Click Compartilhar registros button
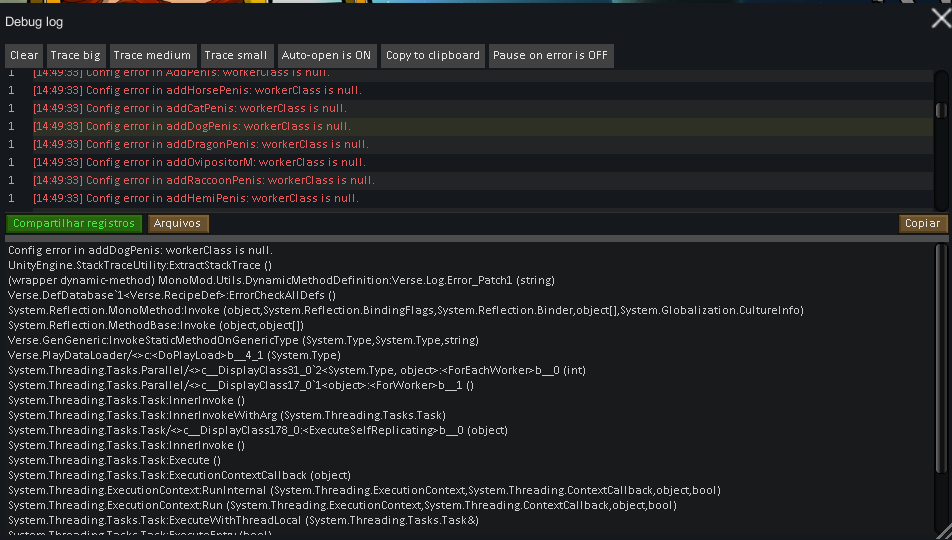The image size is (952, 540). click(74, 224)
